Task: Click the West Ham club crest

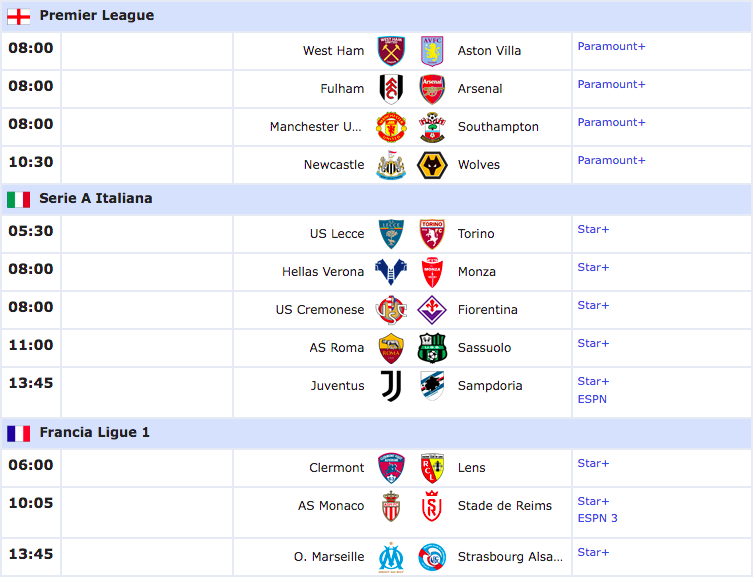Action: tap(391, 51)
